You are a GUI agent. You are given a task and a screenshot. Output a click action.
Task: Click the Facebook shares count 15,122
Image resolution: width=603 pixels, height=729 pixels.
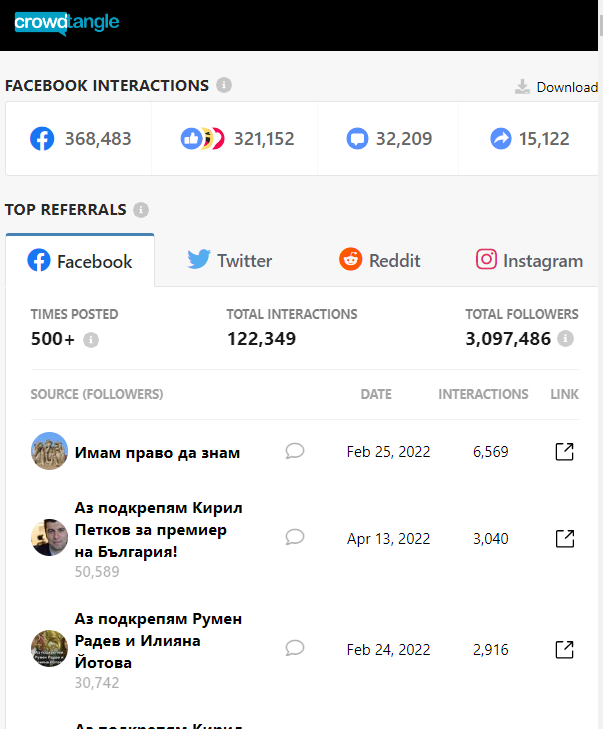pyautogui.click(x=530, y=139)
